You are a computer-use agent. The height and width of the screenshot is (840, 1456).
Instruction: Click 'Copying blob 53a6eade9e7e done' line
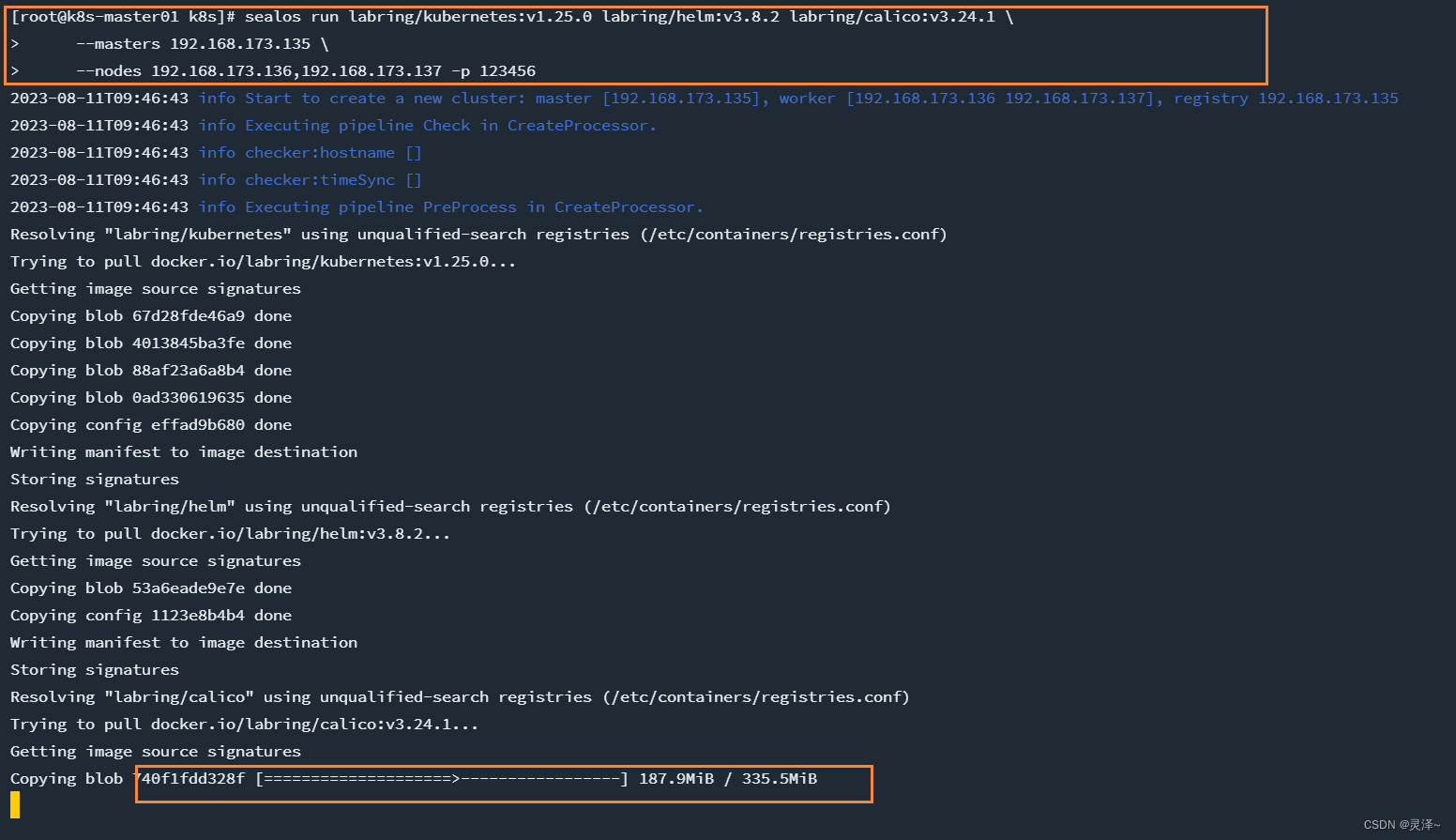(151, 588)
